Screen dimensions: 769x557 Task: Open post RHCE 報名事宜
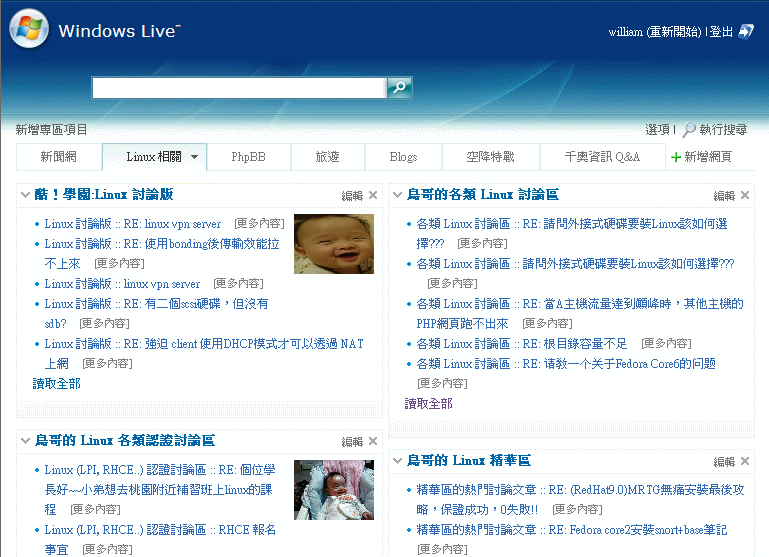pyautogui.click(x=160, y=539)
